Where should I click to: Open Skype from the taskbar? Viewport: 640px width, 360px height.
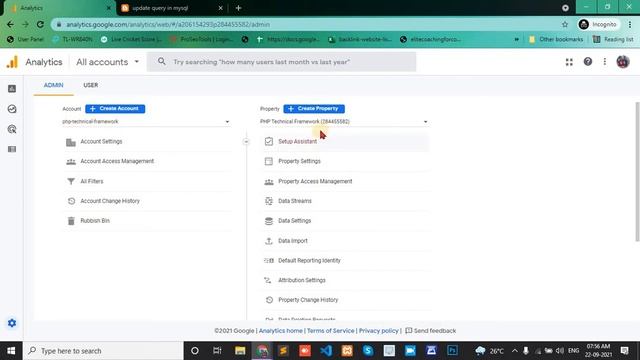coord(368,351)
